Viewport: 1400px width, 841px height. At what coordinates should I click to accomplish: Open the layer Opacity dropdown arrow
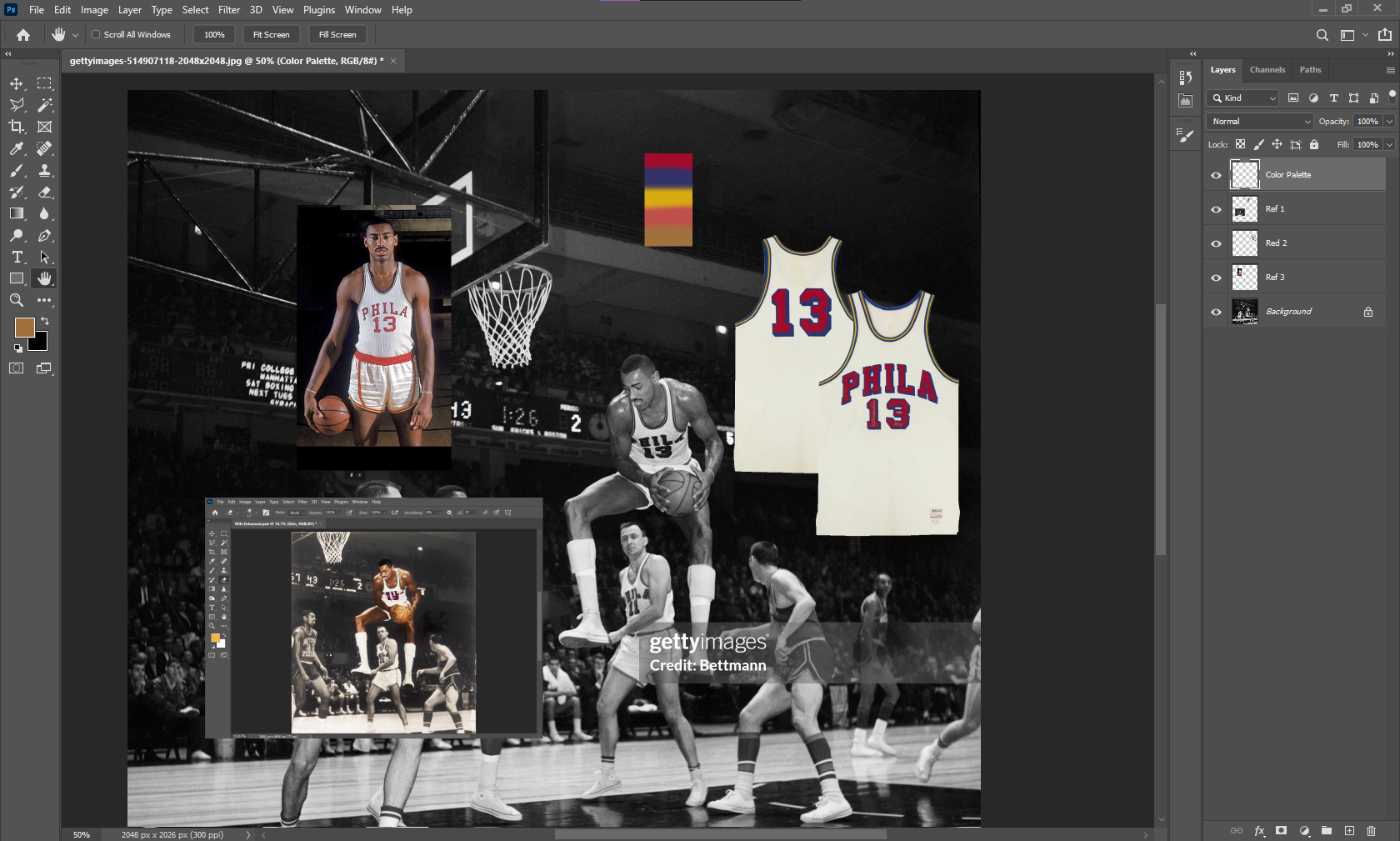[x=1389, y=122]
